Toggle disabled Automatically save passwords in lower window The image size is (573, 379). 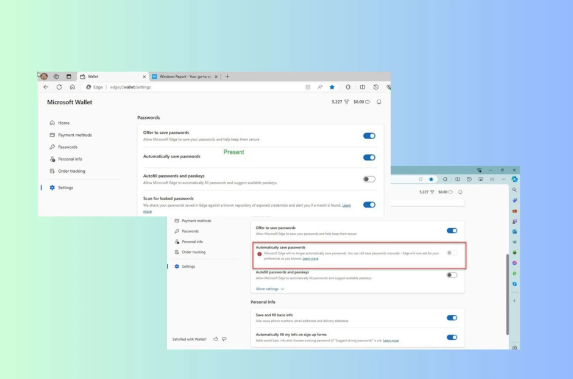point(452,253)
